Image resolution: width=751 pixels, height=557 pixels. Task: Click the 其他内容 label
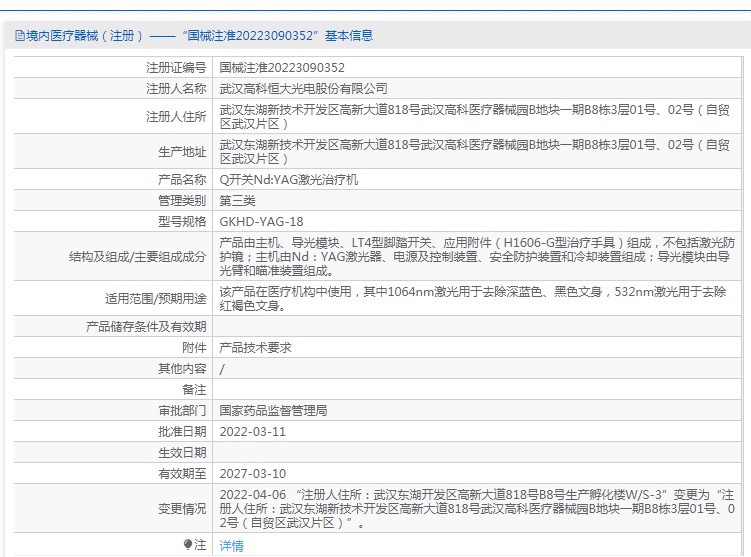point(182,369)
